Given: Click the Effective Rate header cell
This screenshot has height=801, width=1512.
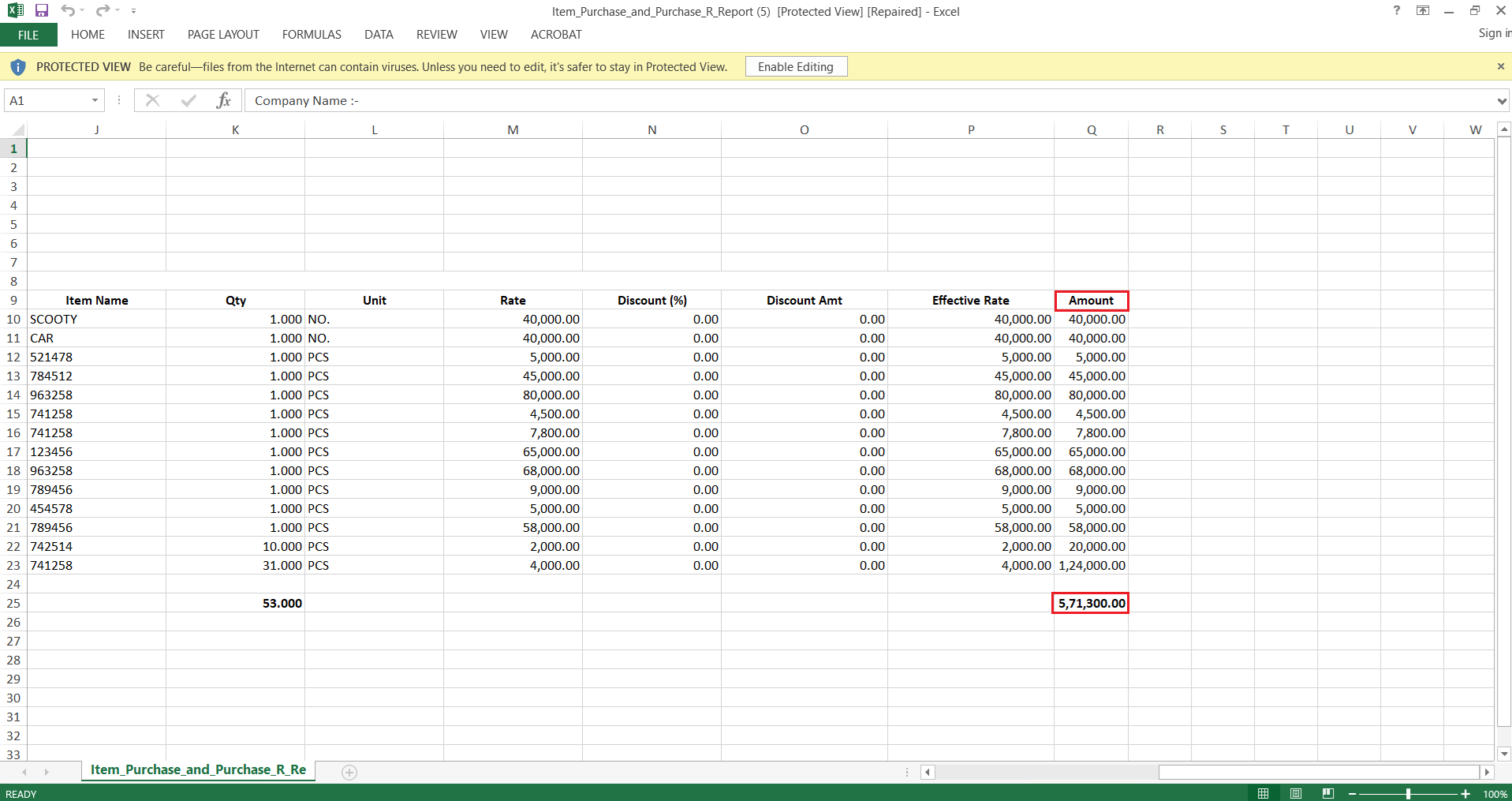Looking at the screenshot, I should coord(970,301).
